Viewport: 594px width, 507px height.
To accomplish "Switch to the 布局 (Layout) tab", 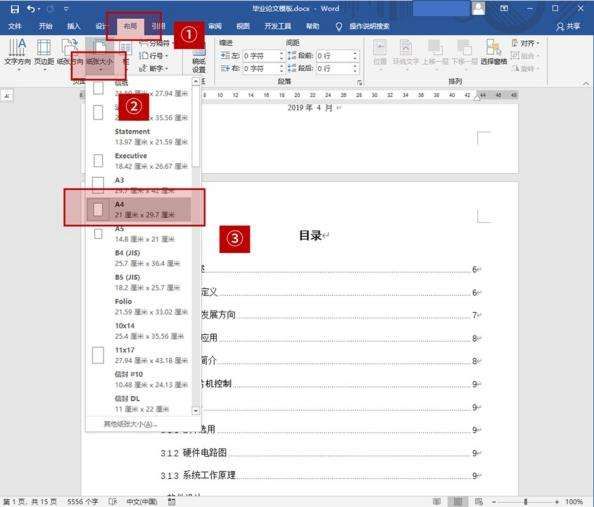I will 130,26.
